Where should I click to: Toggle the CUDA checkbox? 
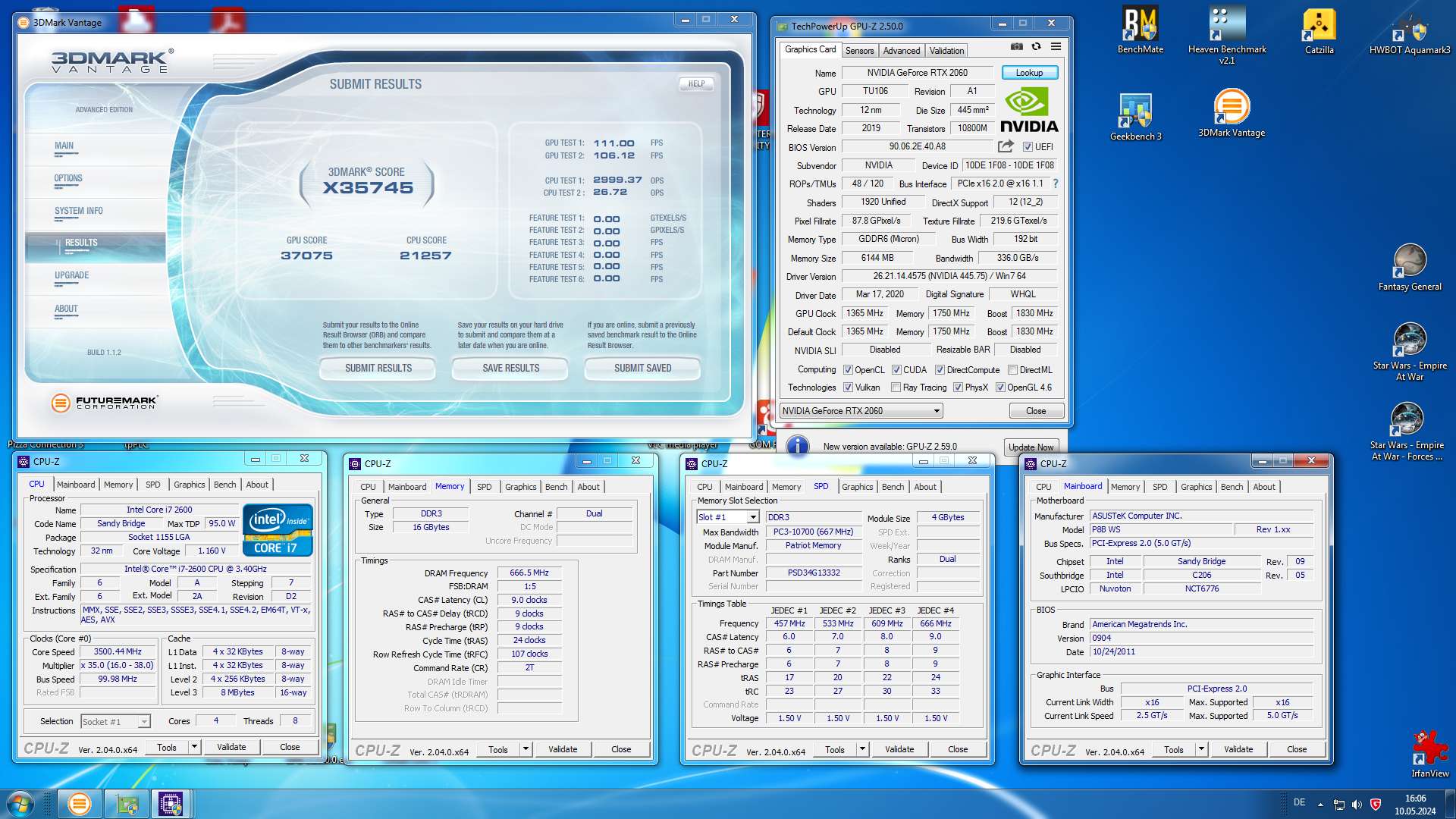coord(896,370)
